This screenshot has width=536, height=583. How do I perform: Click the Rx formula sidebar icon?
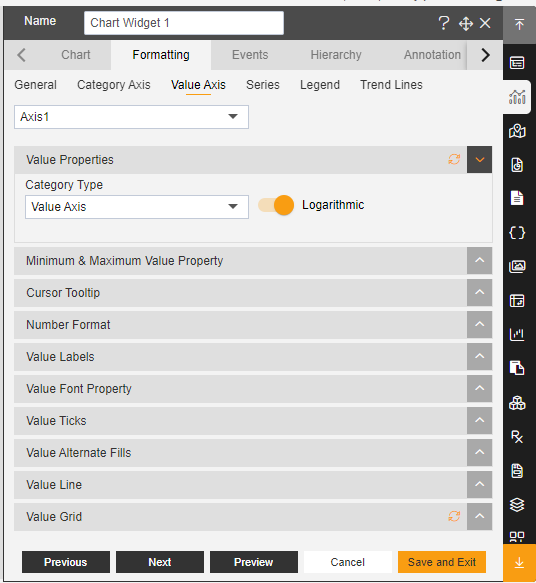click(x=517, y=437)
